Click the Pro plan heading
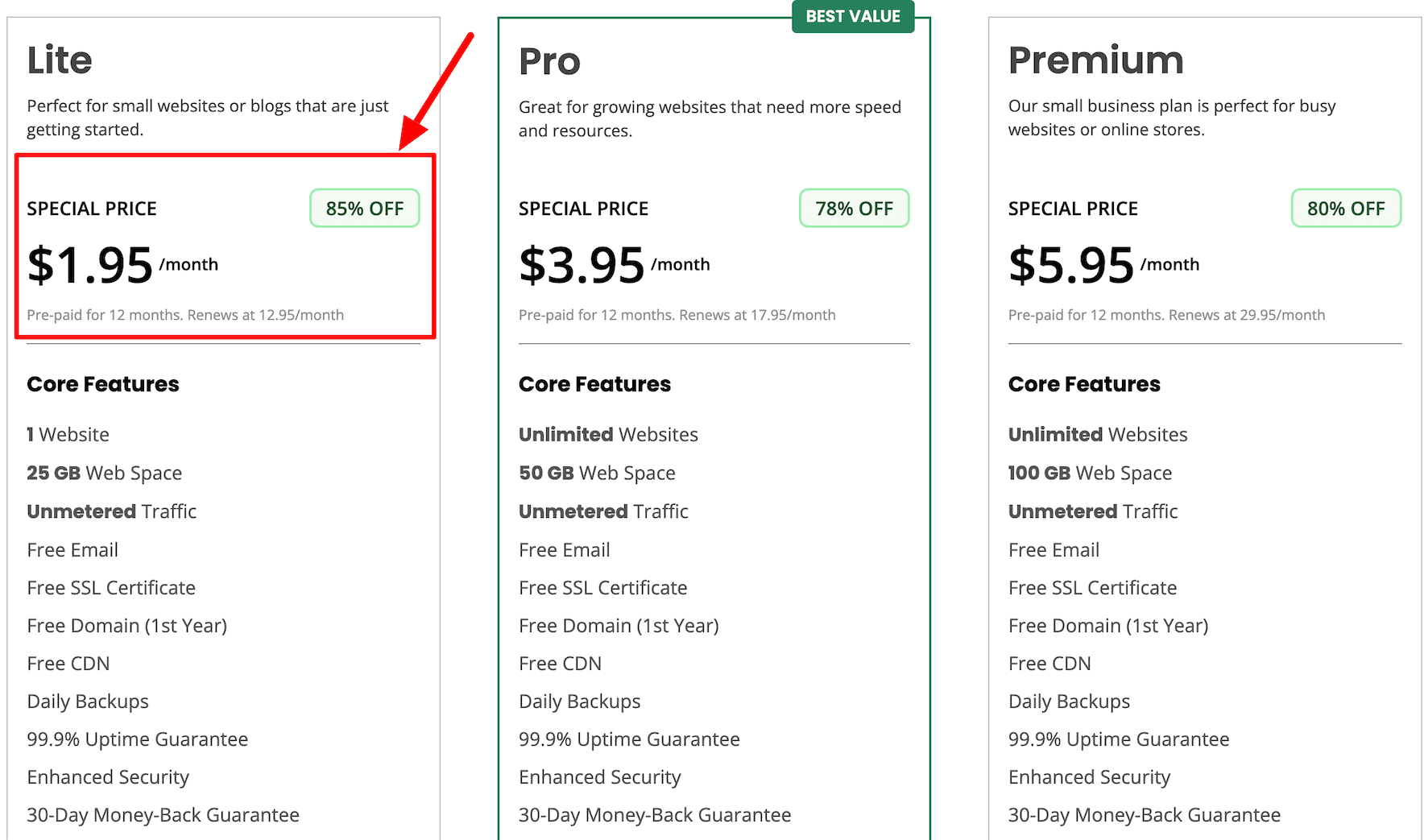1424x840 pixels. point(548,61)
